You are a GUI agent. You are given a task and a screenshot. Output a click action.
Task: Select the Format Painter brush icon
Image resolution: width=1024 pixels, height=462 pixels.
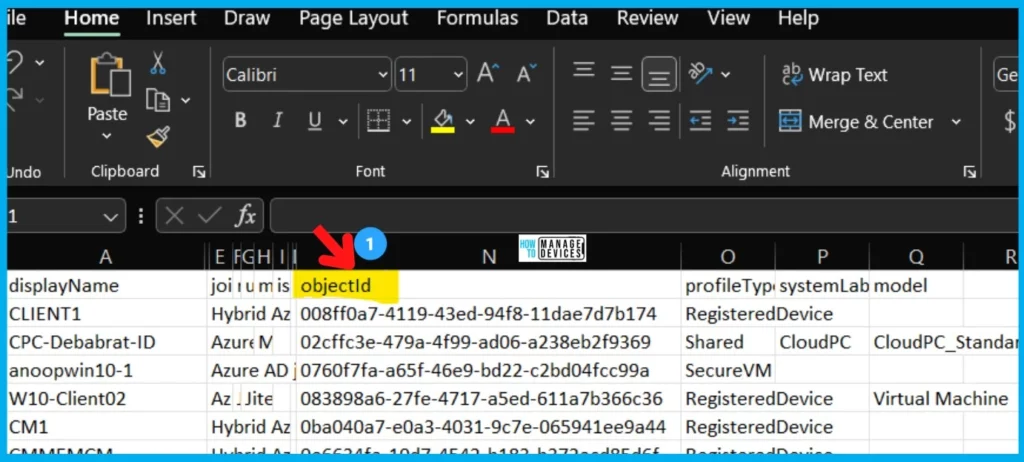point(157,137)
